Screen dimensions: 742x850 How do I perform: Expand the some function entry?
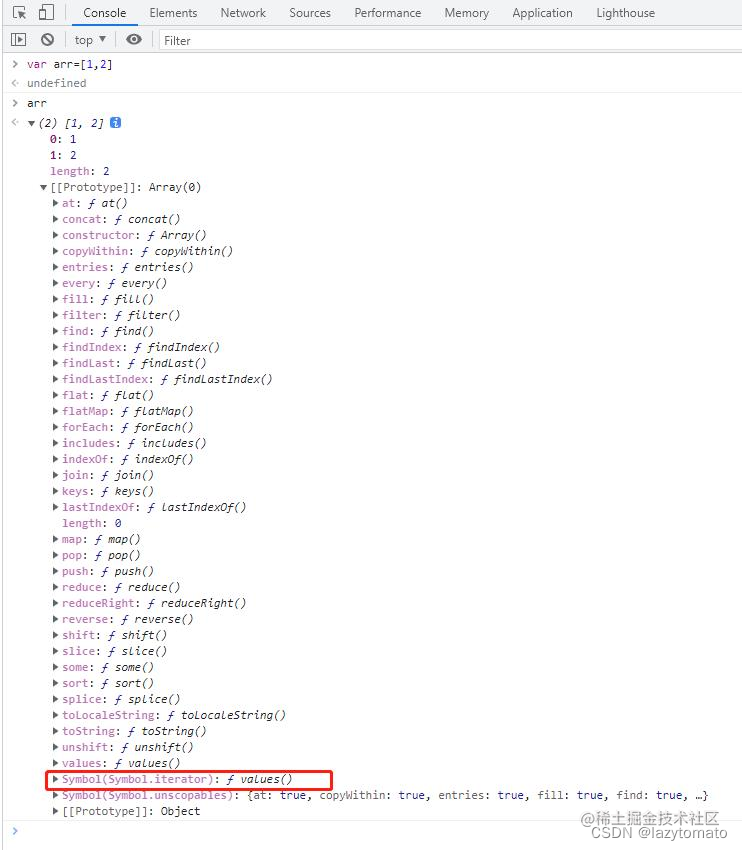point(55,667)
